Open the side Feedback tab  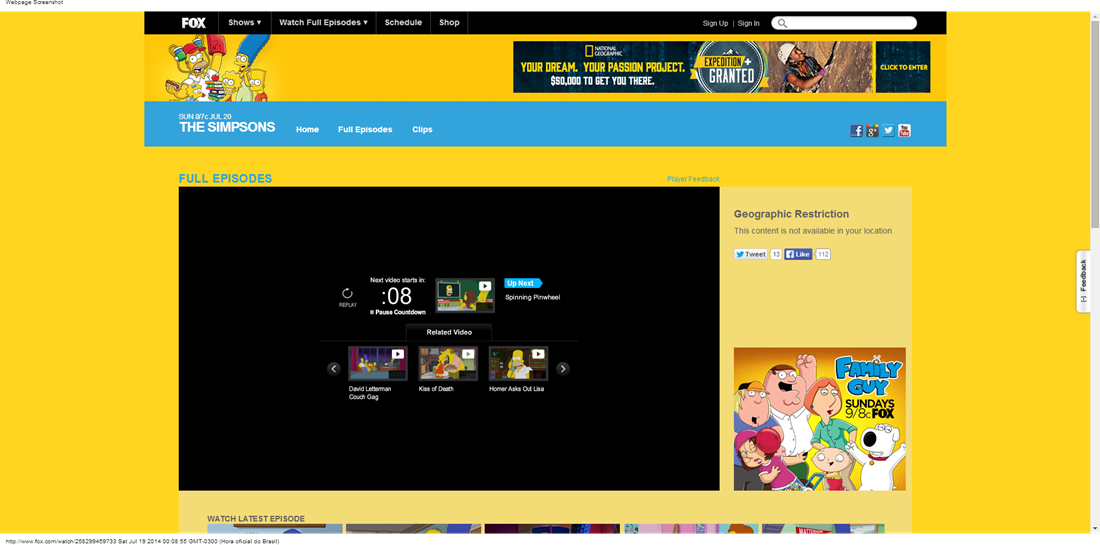coord(1082,281)
